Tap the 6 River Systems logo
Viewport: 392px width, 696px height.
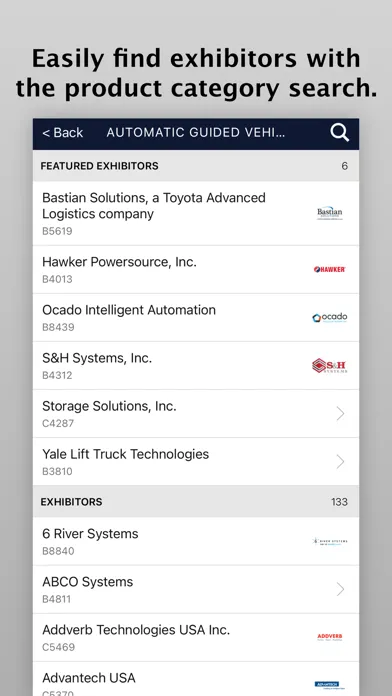(x=329, y=541)
